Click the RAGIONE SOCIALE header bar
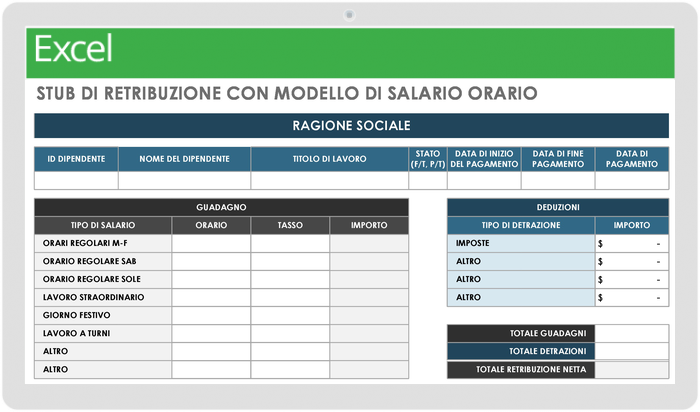 tap(351, 125)
